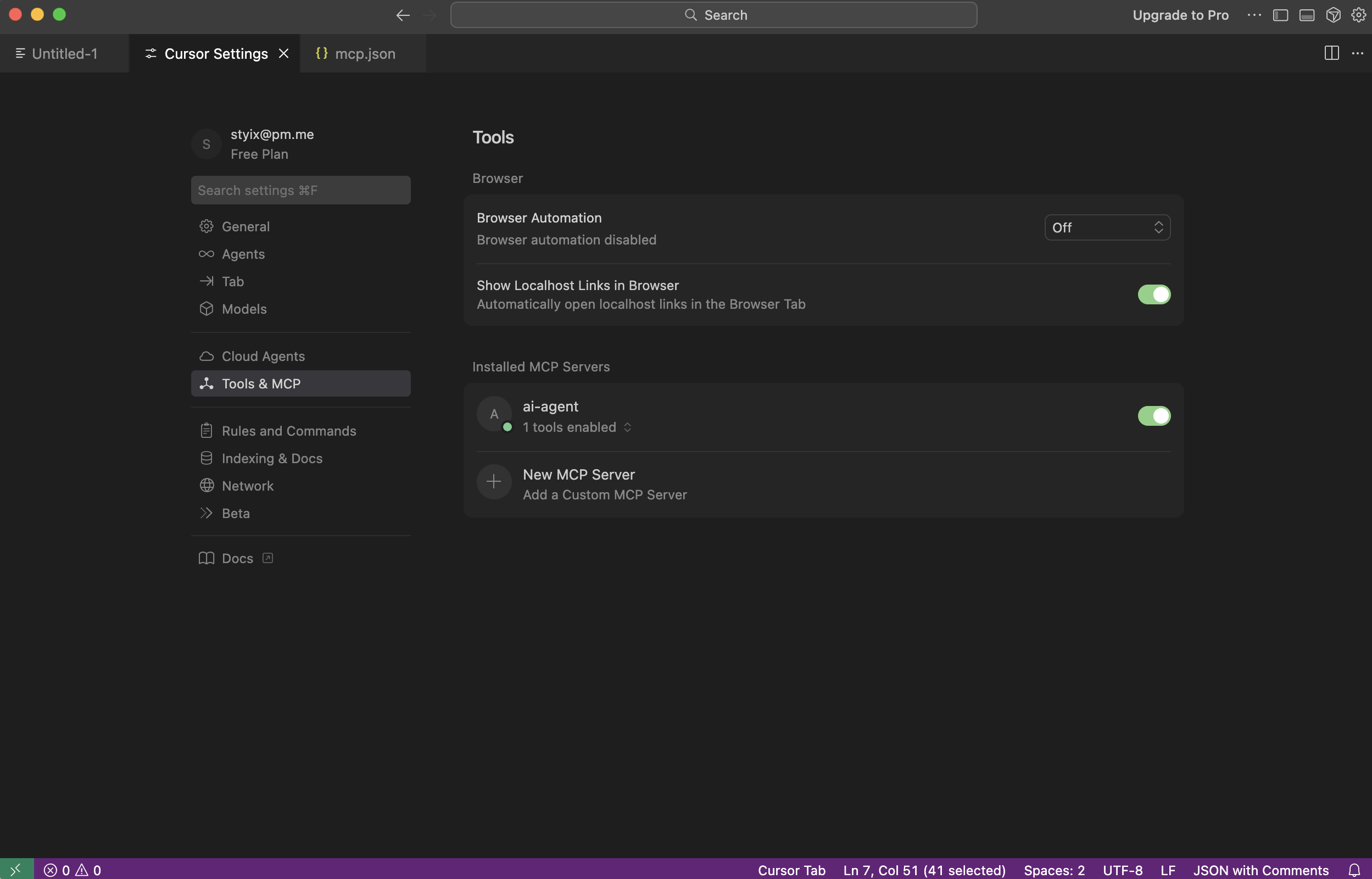Toggle the primary sidebar layout icon
This screenshot has width=1372, height=879.
tap(1280, 15)
